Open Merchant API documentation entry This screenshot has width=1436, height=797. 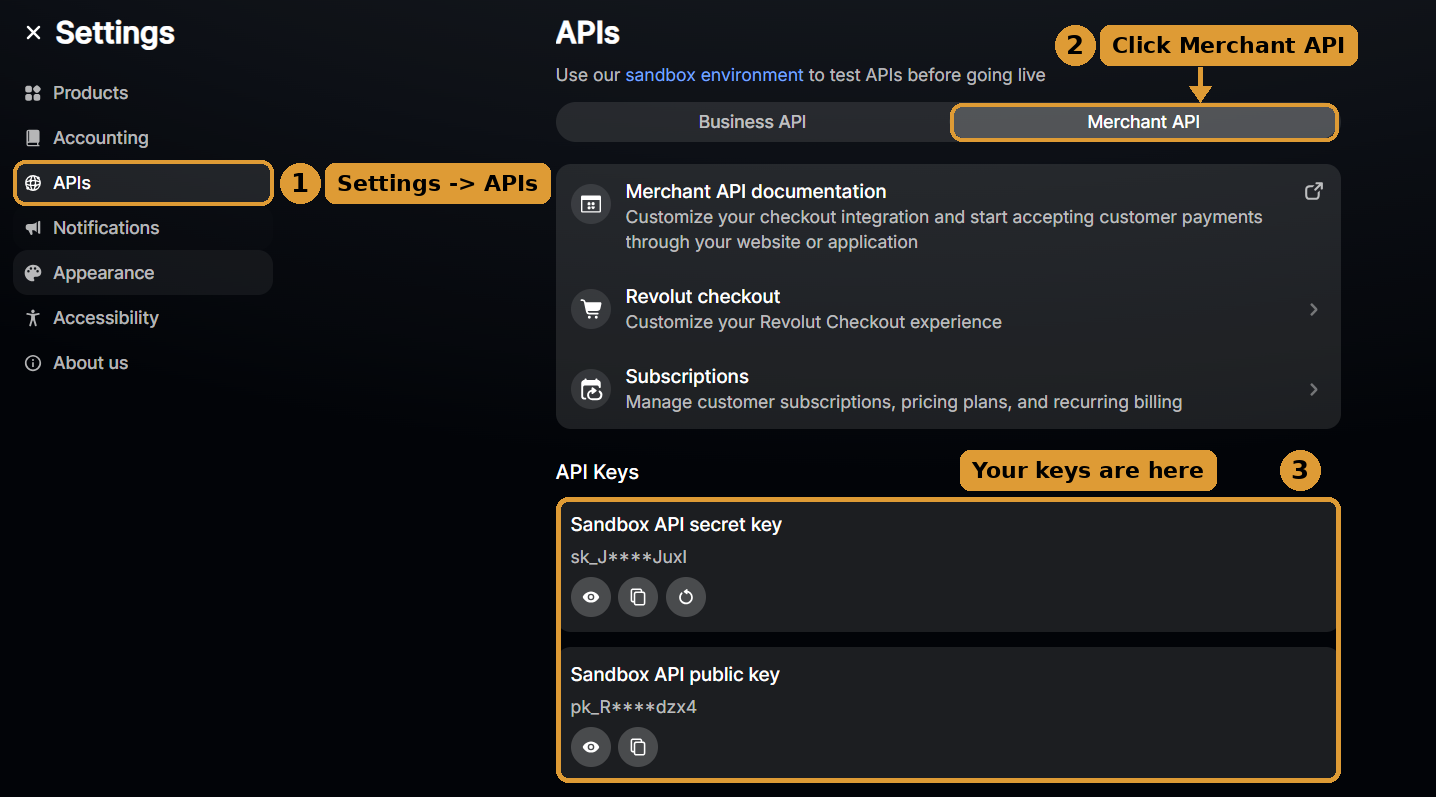click(948, 216)
